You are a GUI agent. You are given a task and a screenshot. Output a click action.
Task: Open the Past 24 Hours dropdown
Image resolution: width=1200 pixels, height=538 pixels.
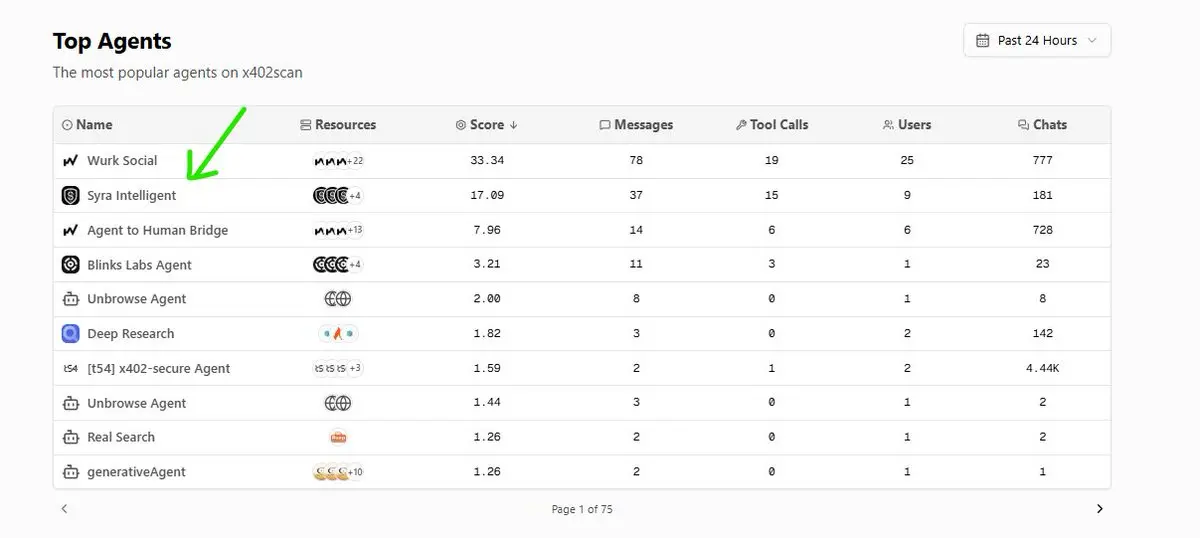pyautogui.click(x=1037, y=41)
